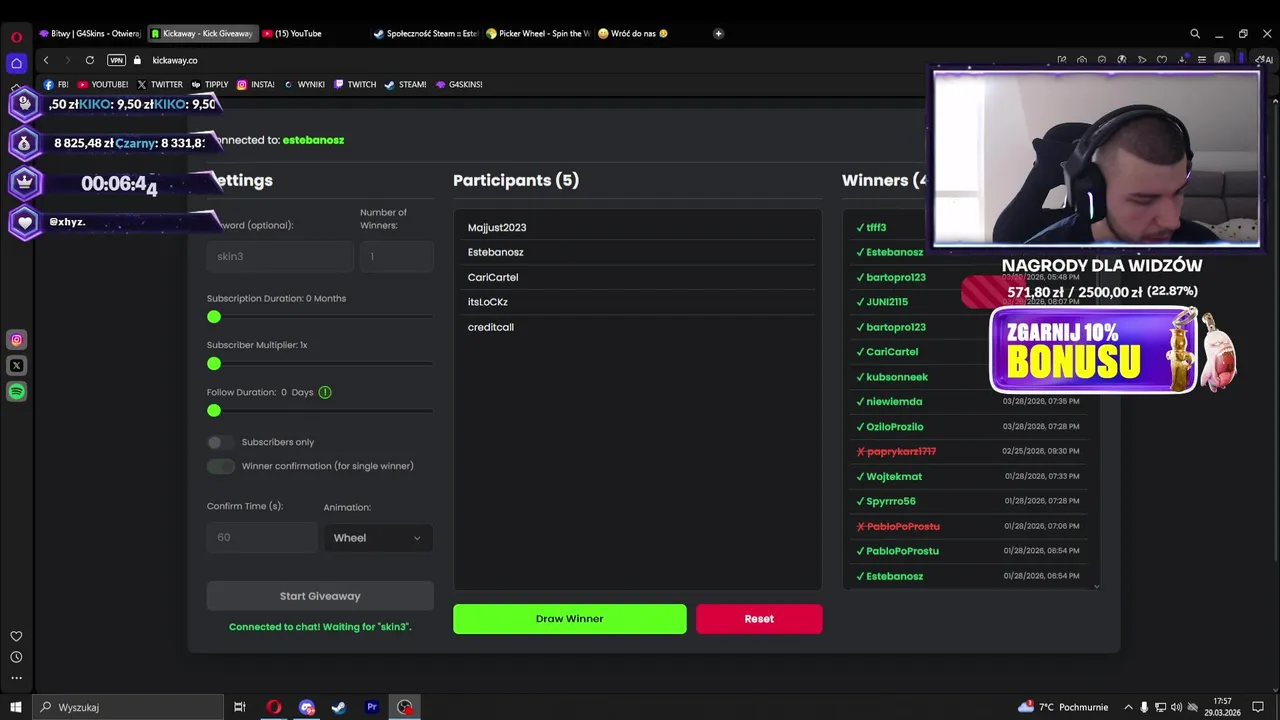This screenshot has height=720, width=1280.
Task: Click ZGARNIJ 10% BONUSU banner
Action: click(x=1094, y=350)
